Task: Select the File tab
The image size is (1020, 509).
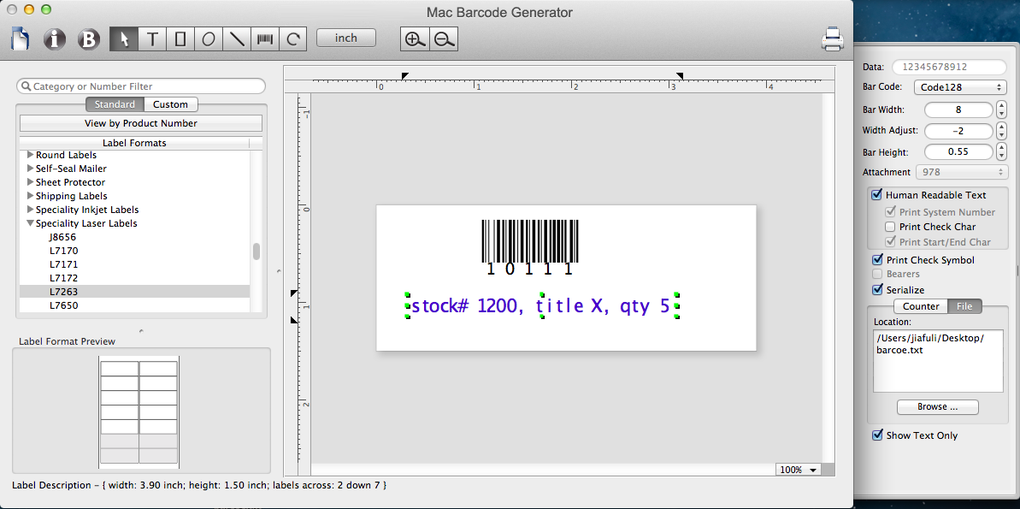Action: pos(964,306)
